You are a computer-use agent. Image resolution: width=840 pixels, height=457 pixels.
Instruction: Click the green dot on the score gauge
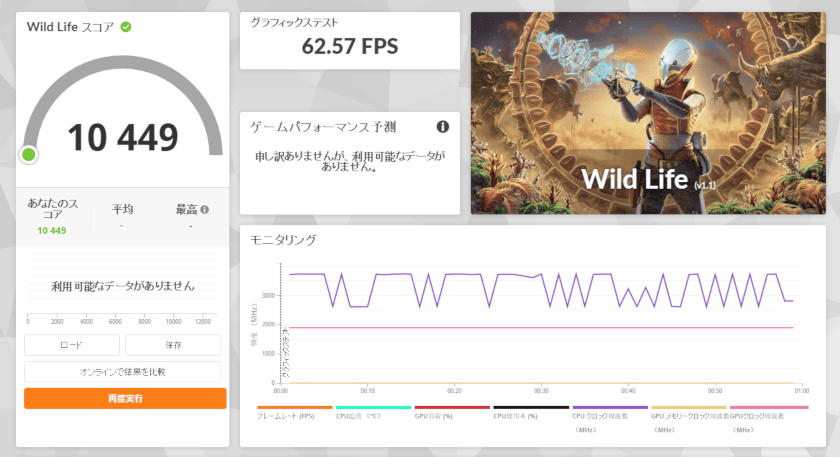[29, 154]
